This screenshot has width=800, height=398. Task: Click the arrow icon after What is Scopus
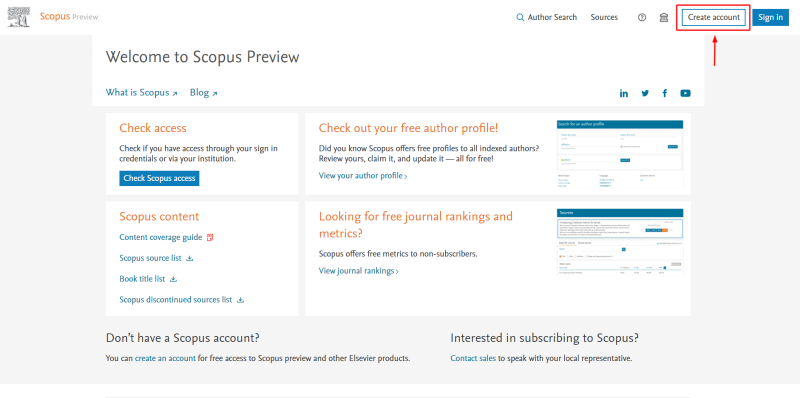coord(174,94)
